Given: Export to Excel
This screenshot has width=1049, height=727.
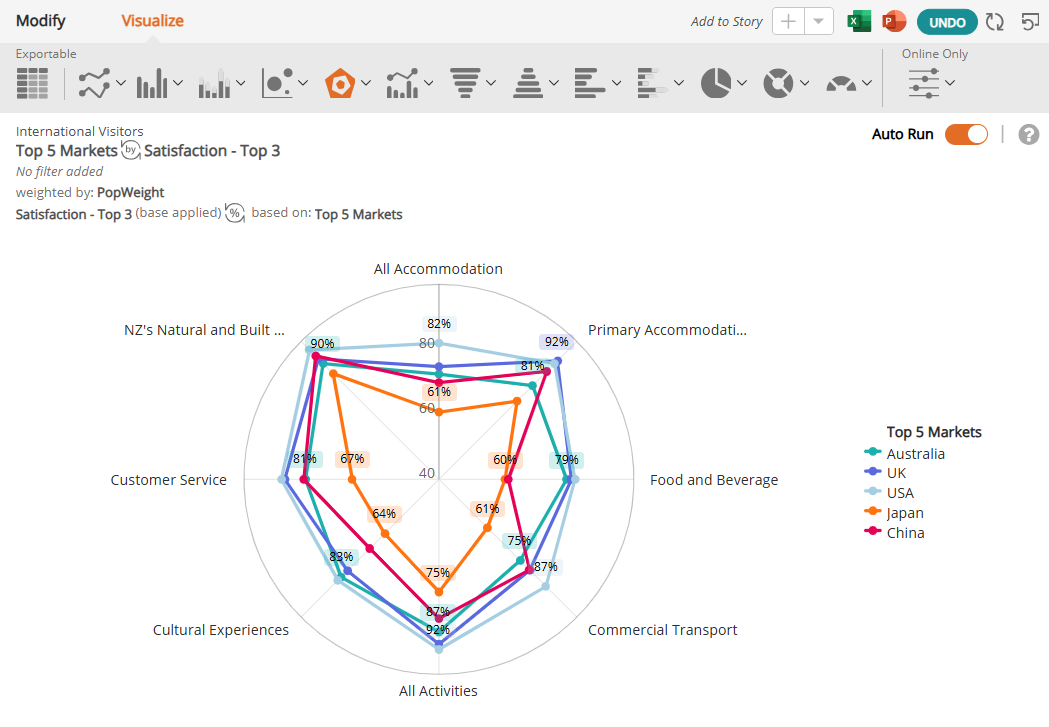Looking at the screenshot, I should 859,21.
